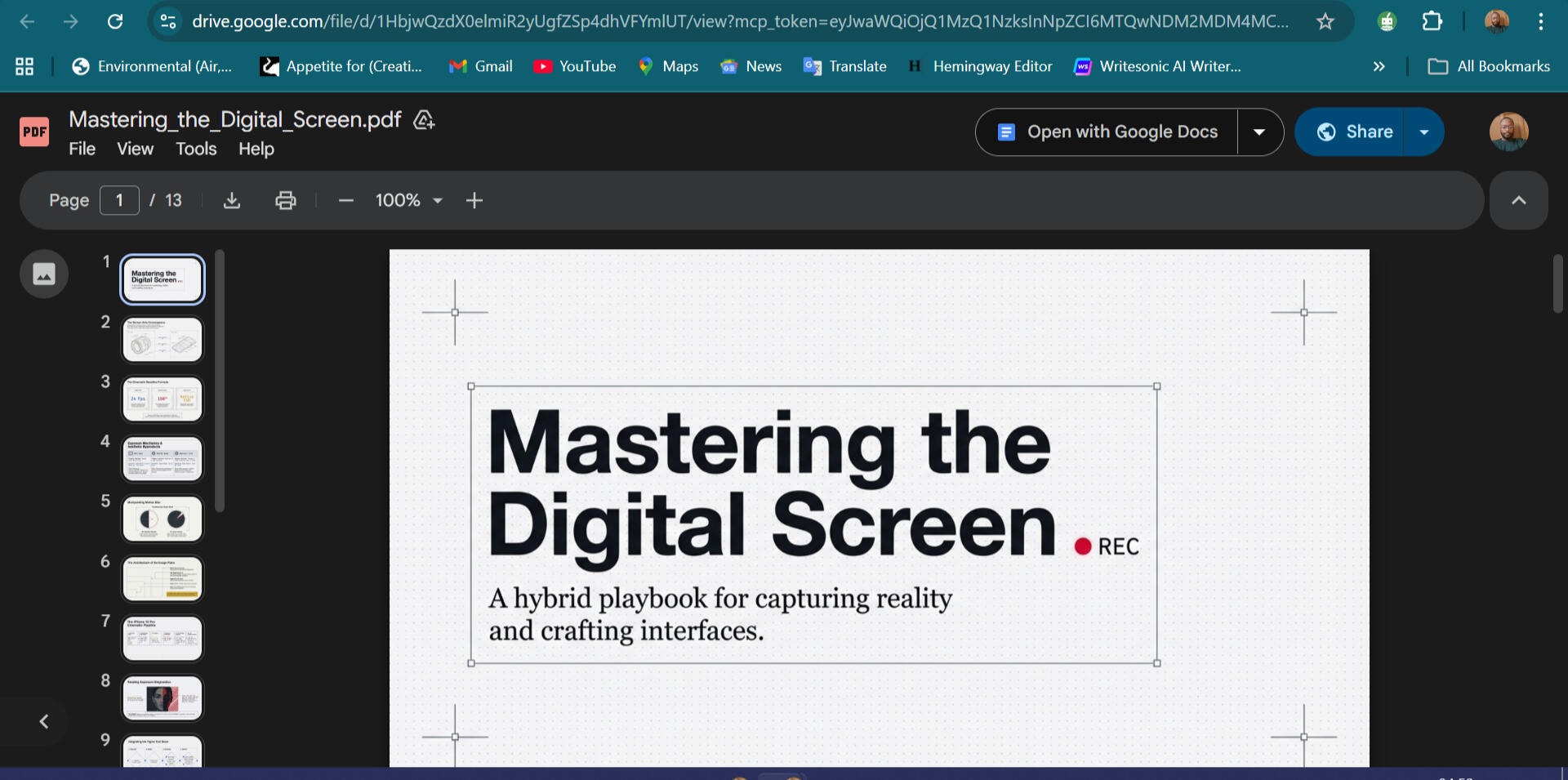Click the add-to-Drive shortcut icon
Screen dimensions: 1568x780
(424, 120)
